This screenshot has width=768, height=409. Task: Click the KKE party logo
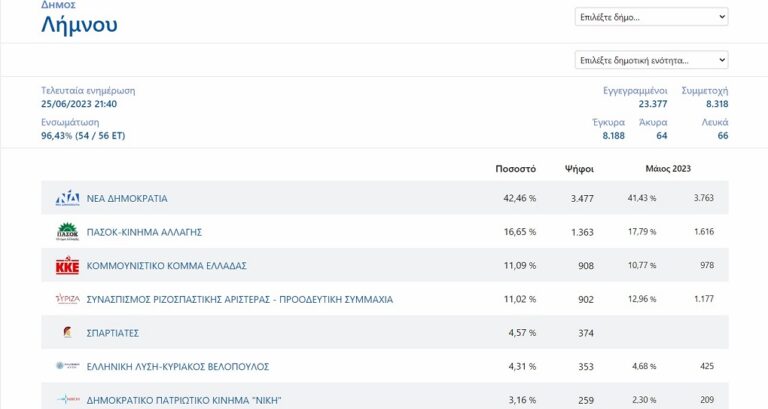pyautogui.click(x=68, y=265)
